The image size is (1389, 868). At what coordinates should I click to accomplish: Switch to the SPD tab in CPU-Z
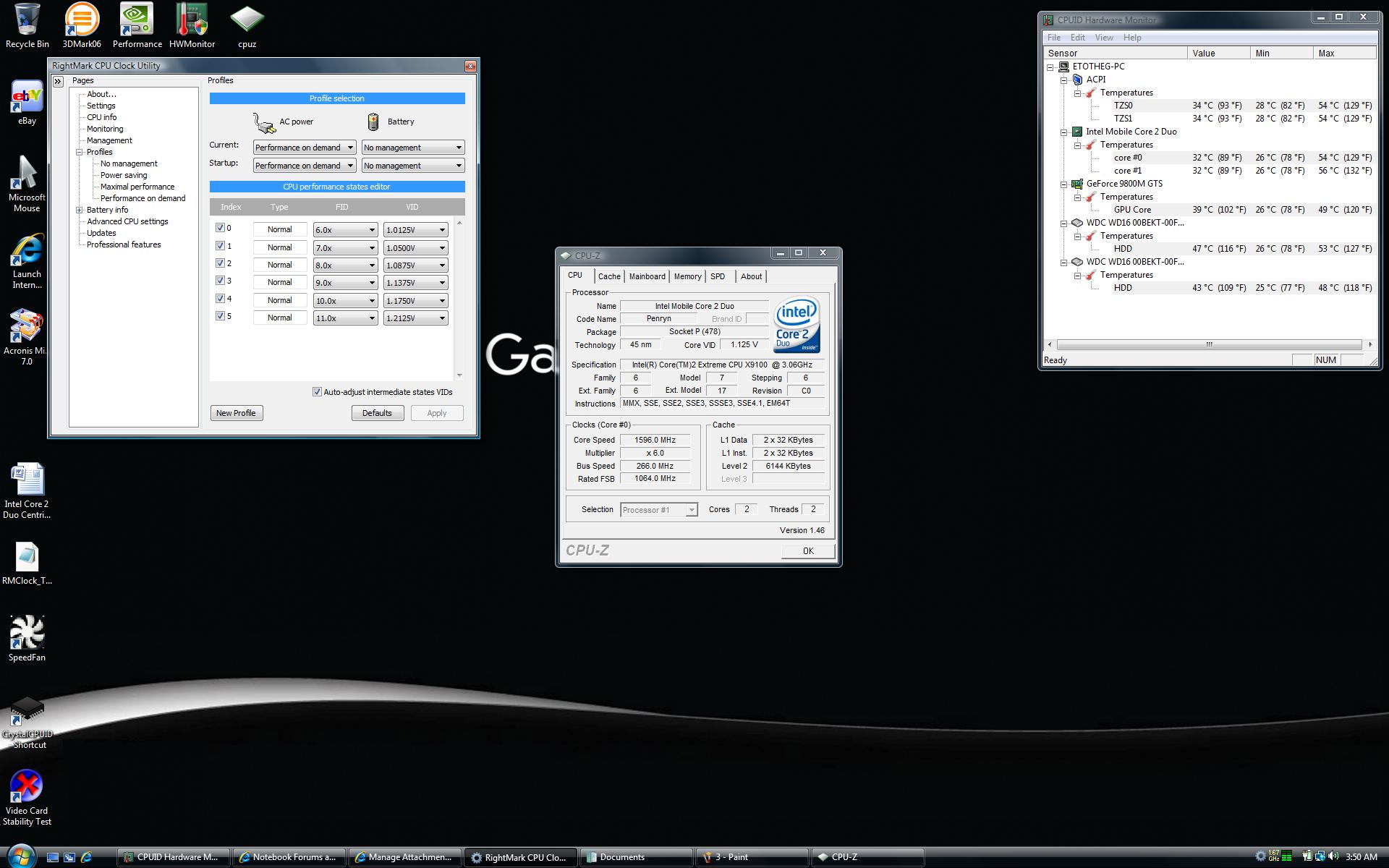[x=718, y=276]
